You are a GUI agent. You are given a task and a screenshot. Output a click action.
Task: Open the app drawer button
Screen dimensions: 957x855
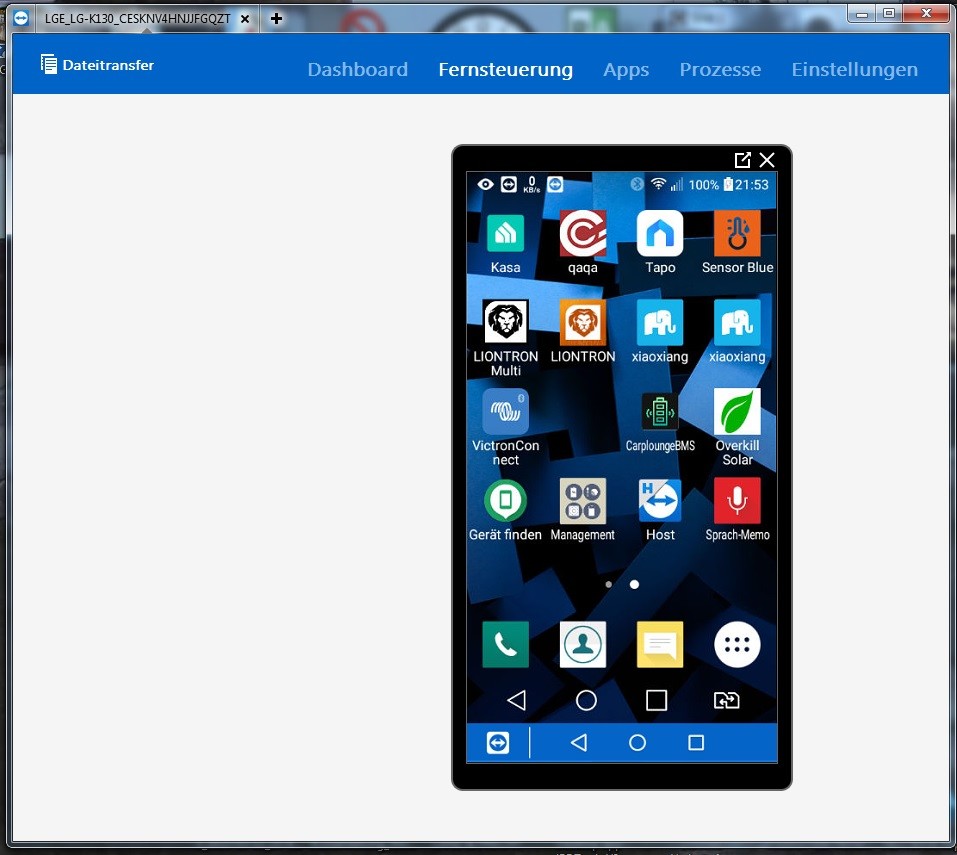pyautogui.click(x=737, y=644)
